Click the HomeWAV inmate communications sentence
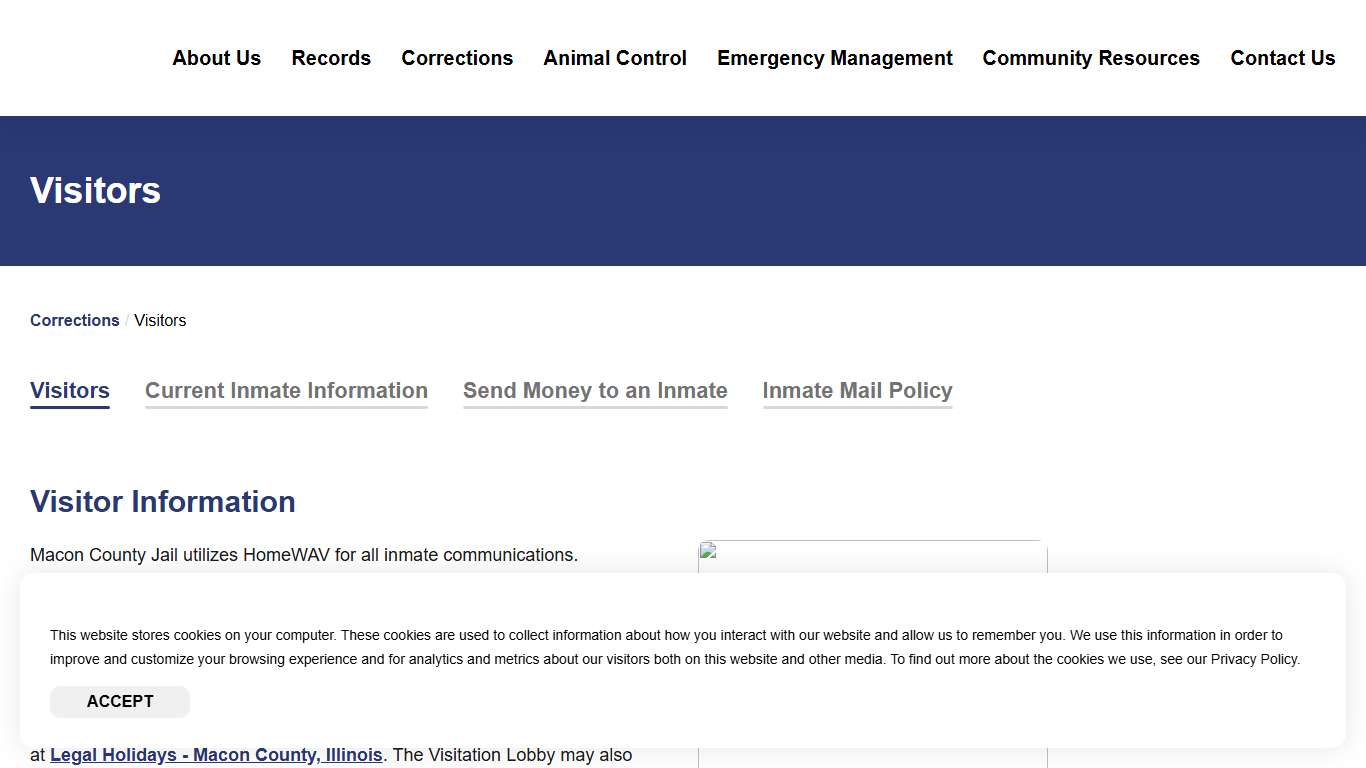The width and height of the screenshot is (1366, 768). pyautogui.click(x=304, y=554)
